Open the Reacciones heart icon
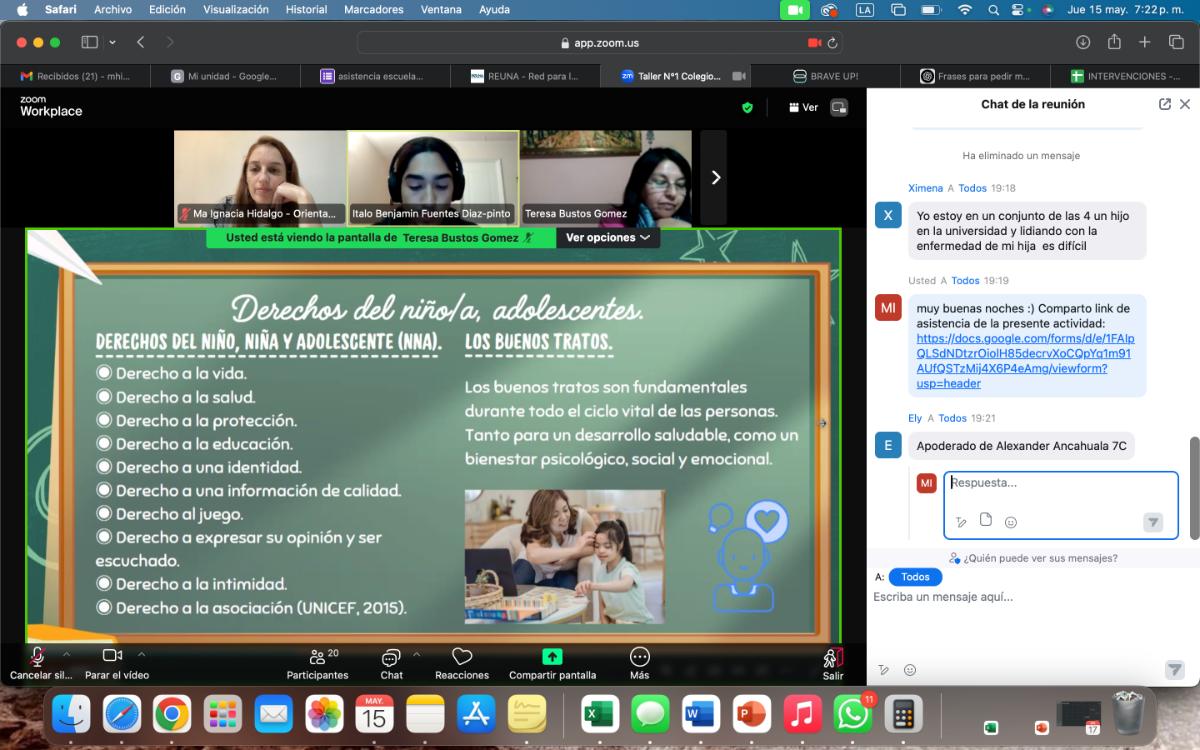1200x750 pixels. coord(461,657)
